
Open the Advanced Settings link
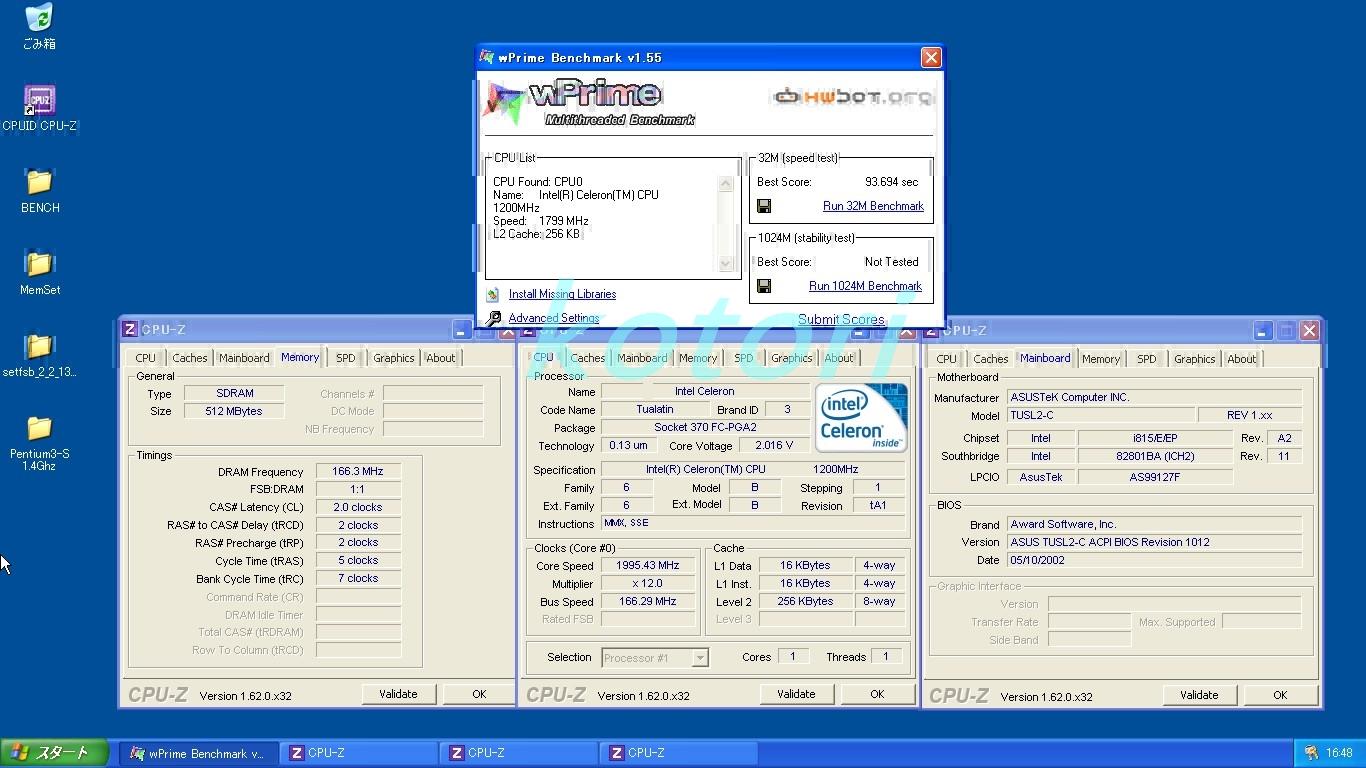[554, 318]
